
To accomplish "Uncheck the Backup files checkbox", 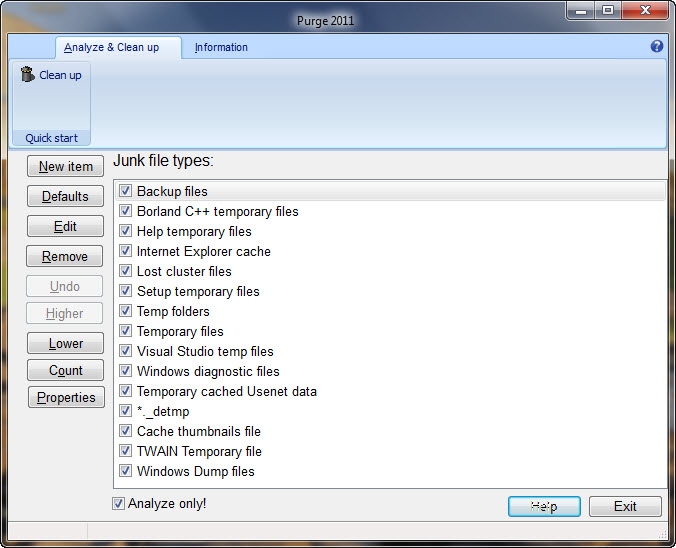I will pos(126,191).
